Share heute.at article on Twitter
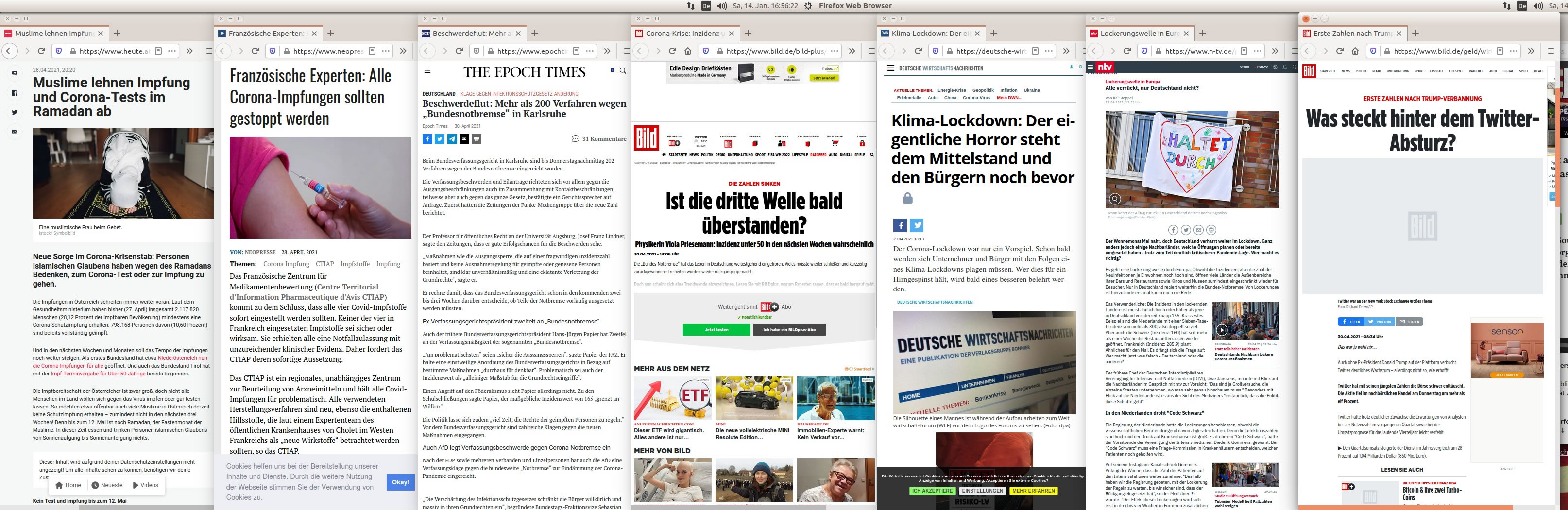This screenshot has width=1568, height=510. coord(15,112)
